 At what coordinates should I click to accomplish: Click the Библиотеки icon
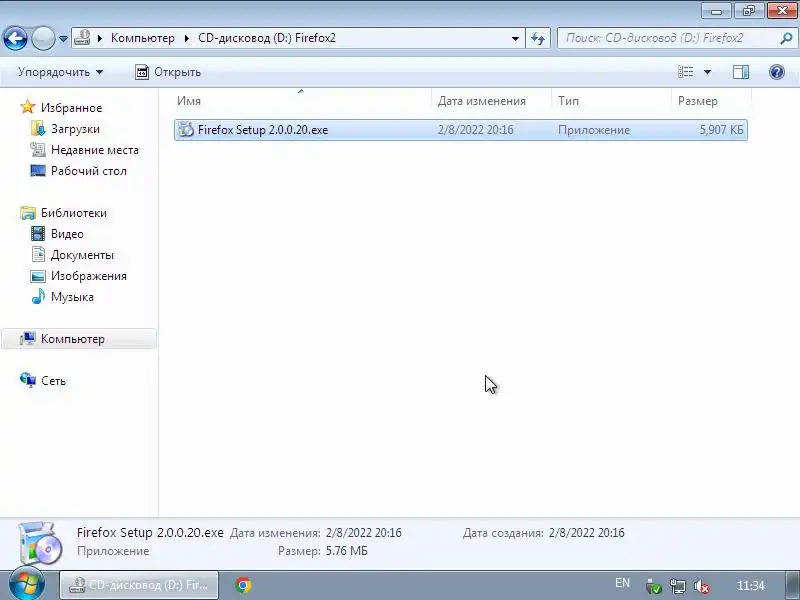[x=28, y=212]
